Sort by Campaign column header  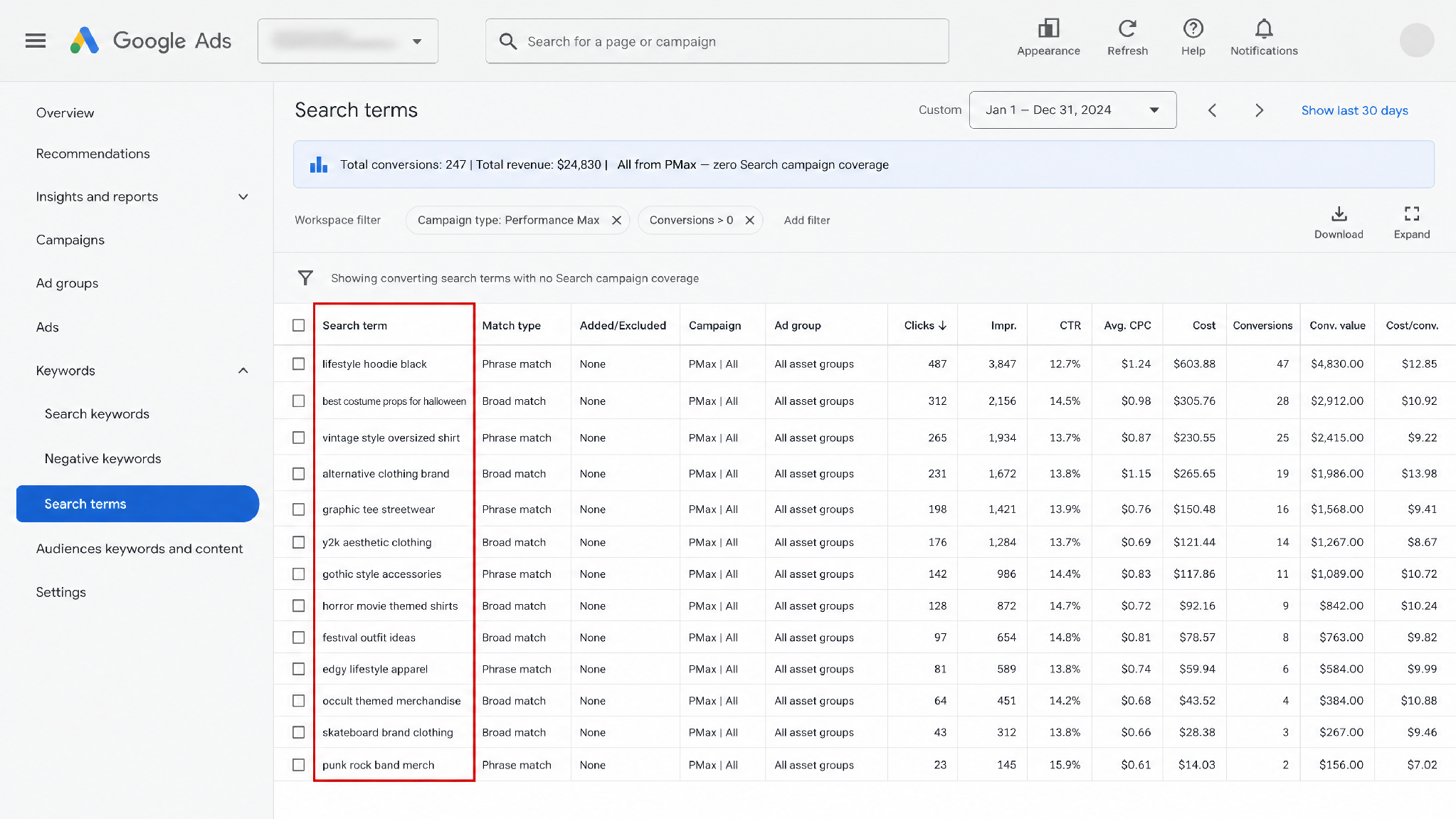714,325
